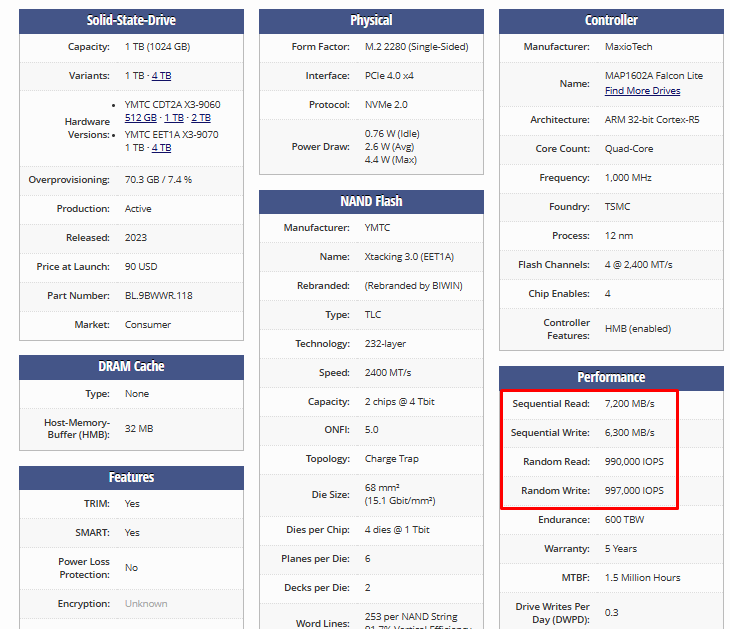
Task: Click the NAND name Xtacking 3.0 (EET1A)
Action: click(x=409, y=257)
